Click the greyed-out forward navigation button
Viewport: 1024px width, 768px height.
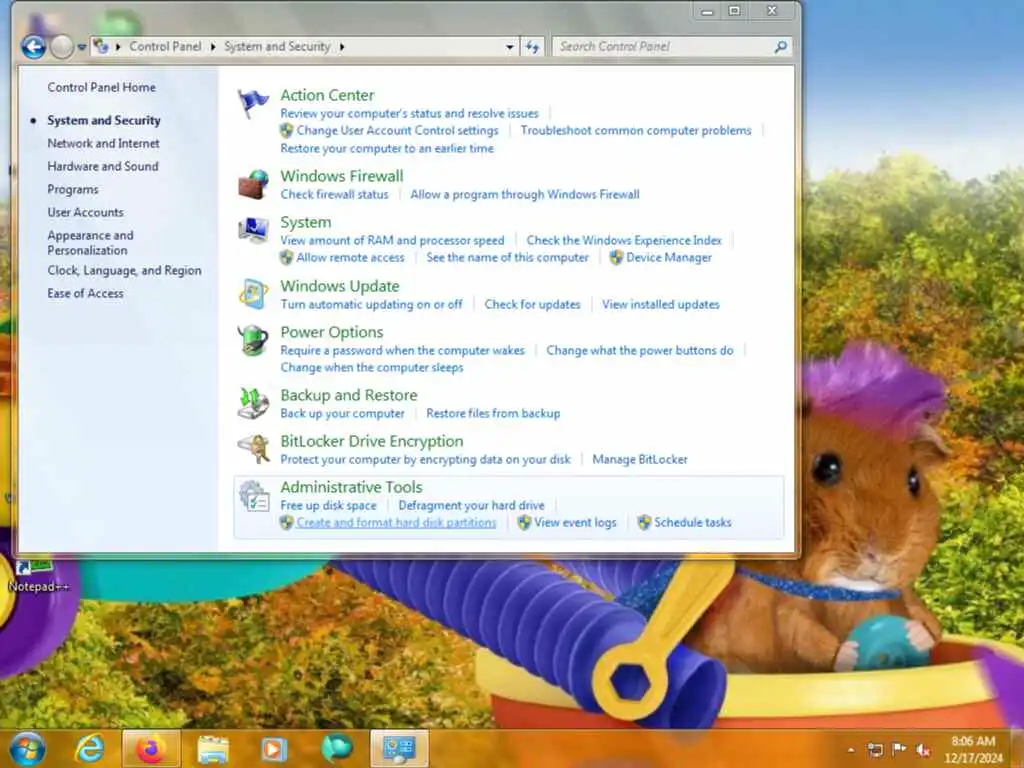61,47
